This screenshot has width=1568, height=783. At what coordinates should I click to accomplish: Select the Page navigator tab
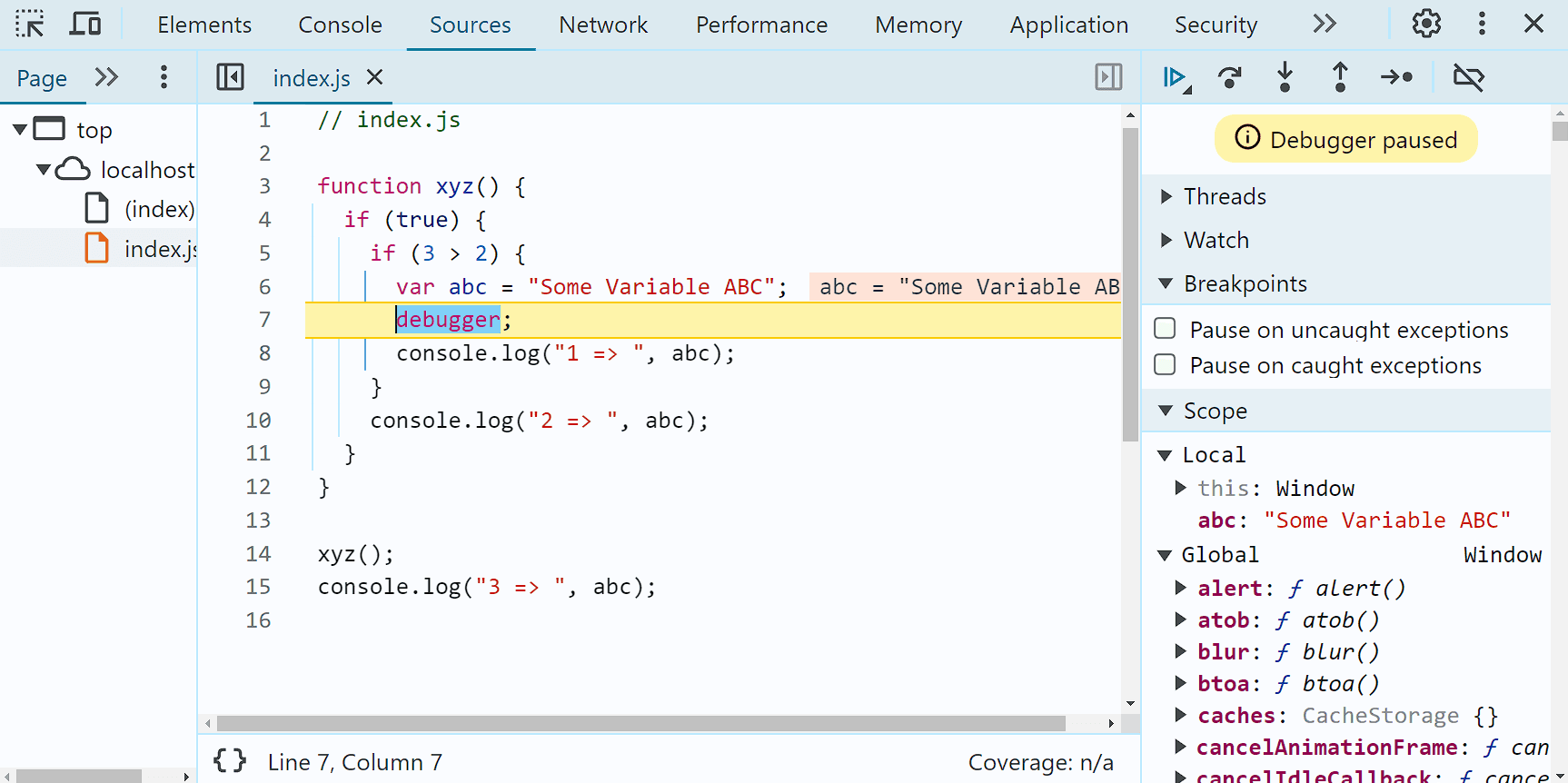pyautogui.click(x=42, y=78)
